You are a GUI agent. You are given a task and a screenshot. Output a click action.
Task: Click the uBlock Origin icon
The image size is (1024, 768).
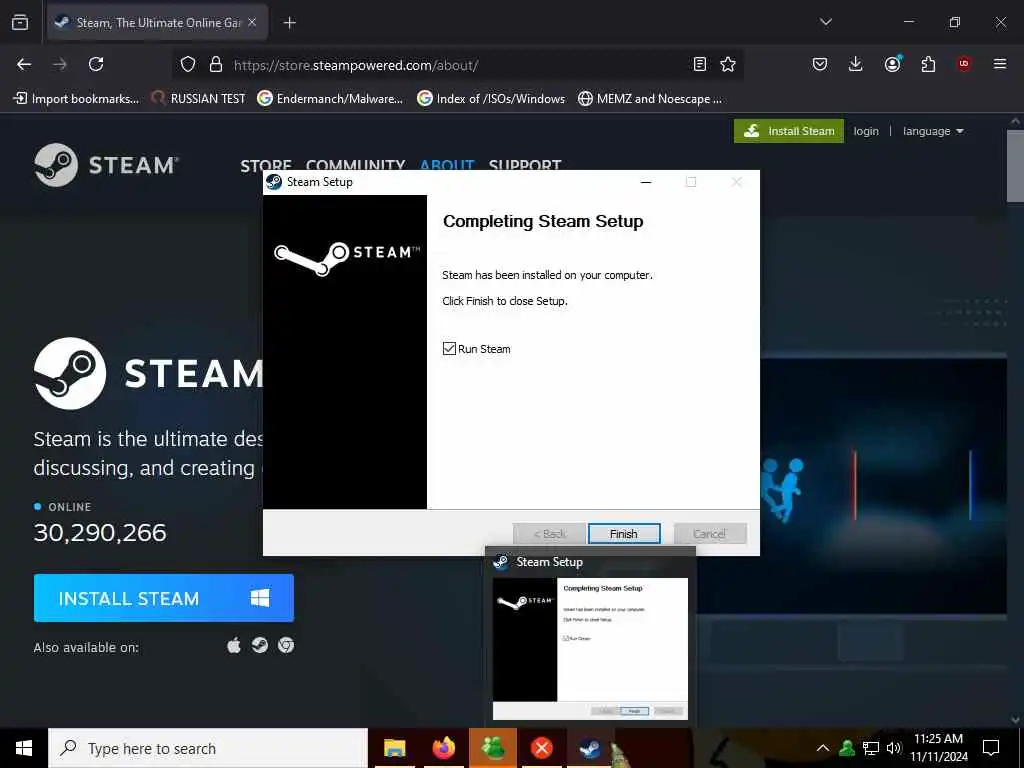964,63
